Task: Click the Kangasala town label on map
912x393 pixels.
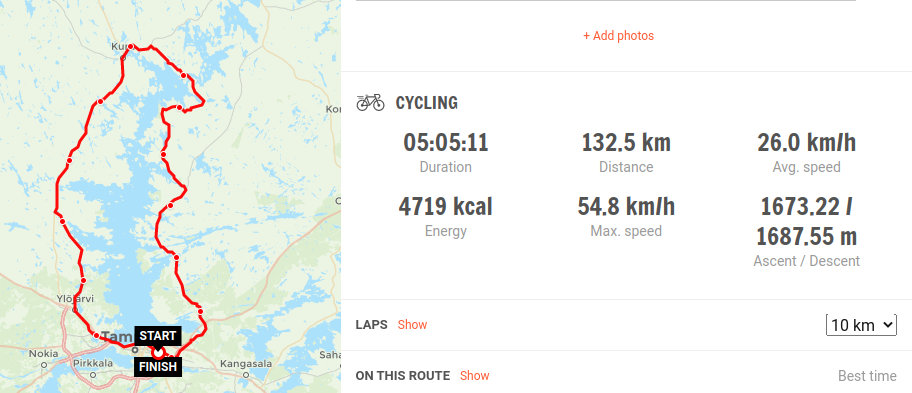Action: tap(246, 364)
